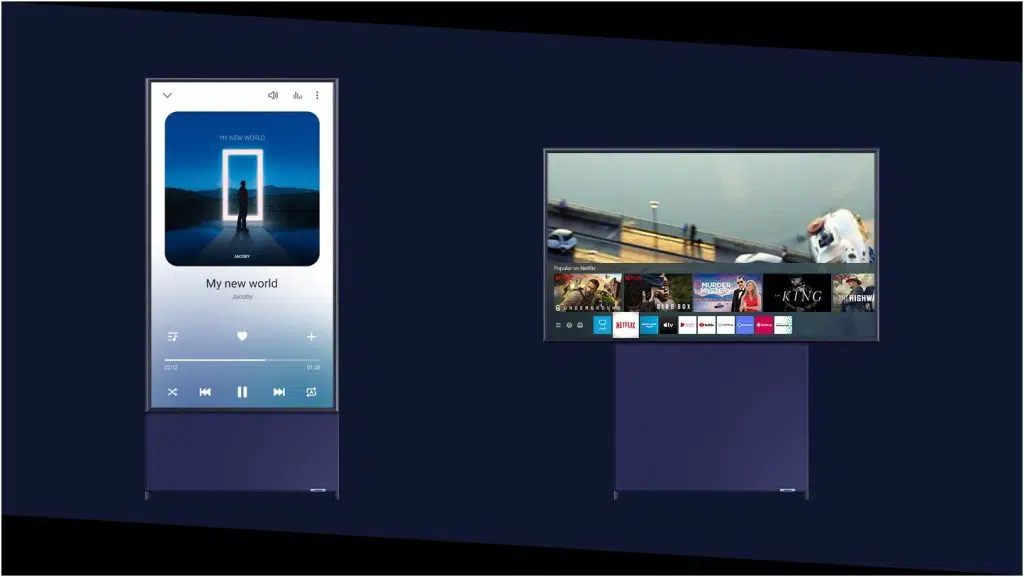The width and height of the screenshot is (1024, 577).
Task: Open the Apple TV app
Action: coord(668,326)
